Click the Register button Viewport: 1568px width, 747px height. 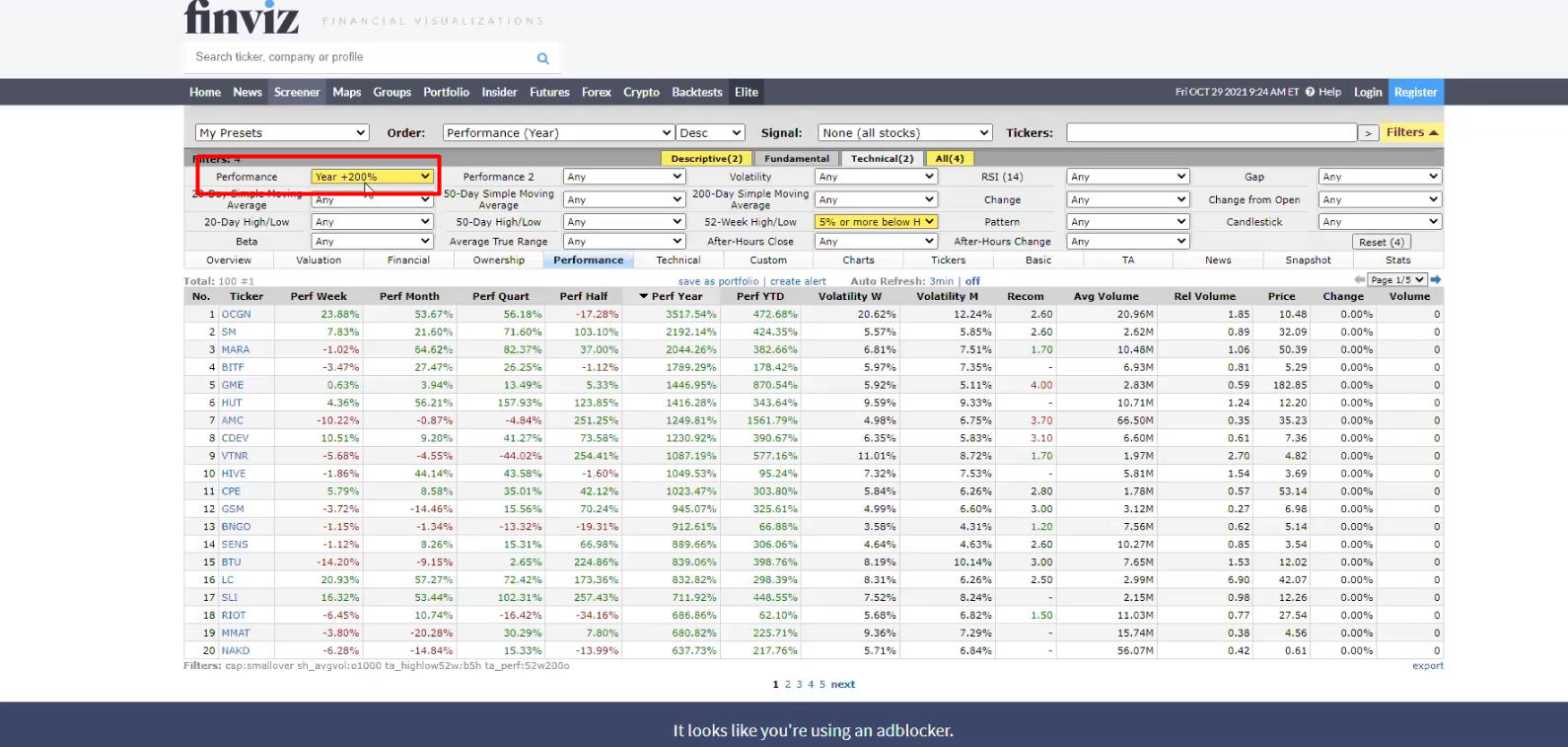pos(1415,92)
